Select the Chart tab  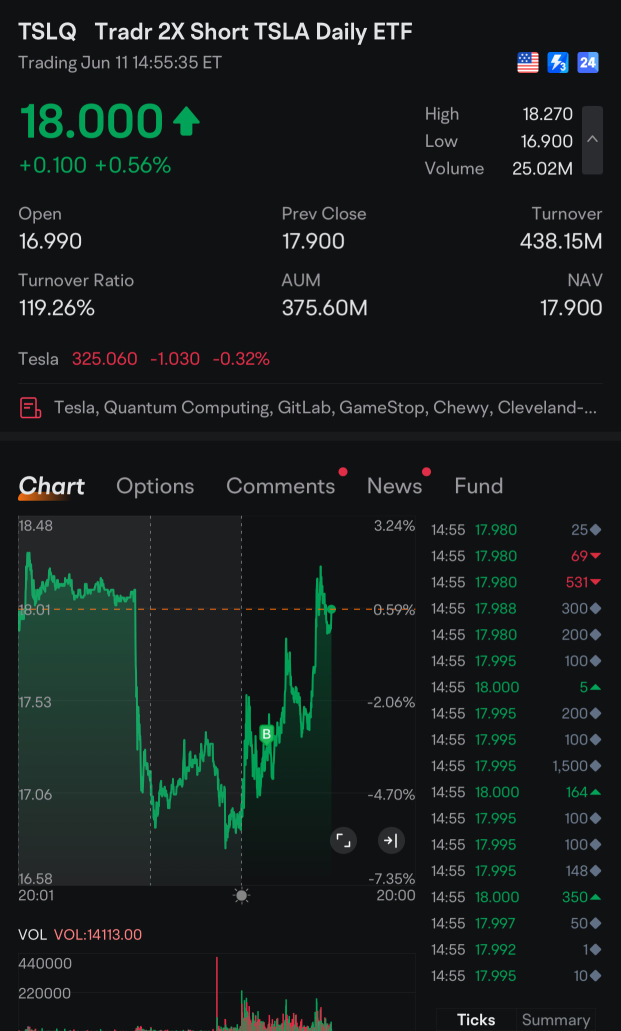pyautogui.click(x=51, y=486)
